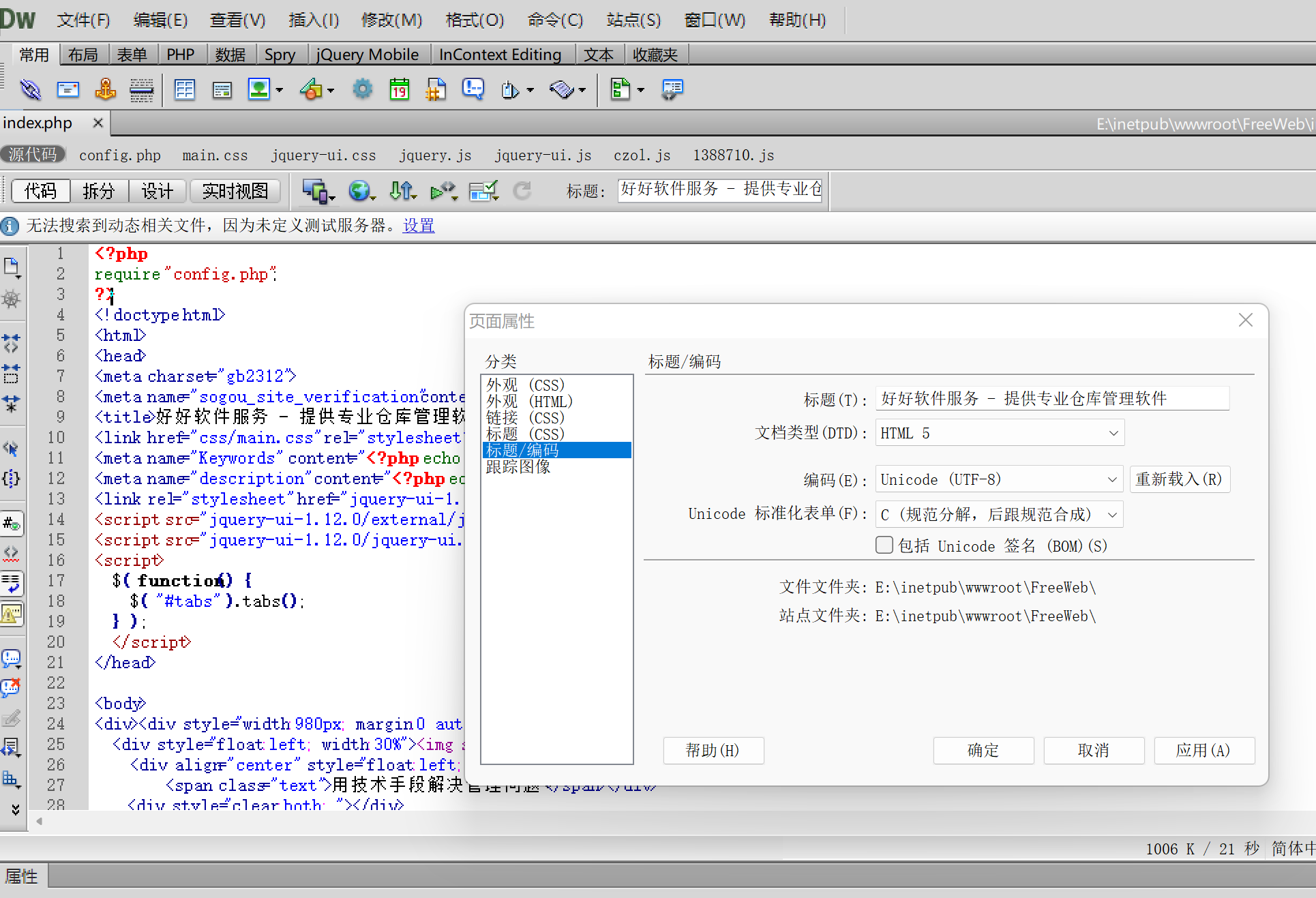Toggle syntax error alerts info bar
The width and height of the screenshot is (1316, 898).
[x=12, y=614]
